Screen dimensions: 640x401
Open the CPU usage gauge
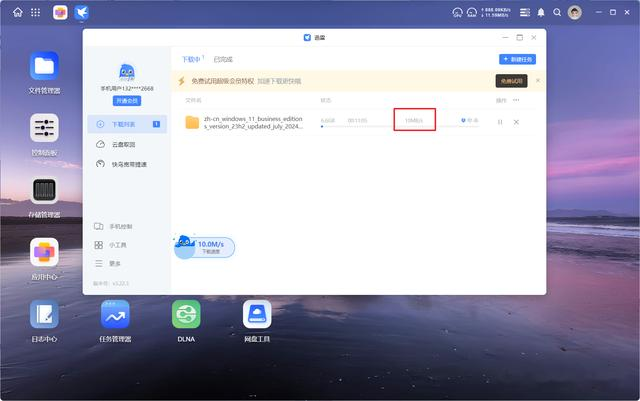click(x=458, y=13)
